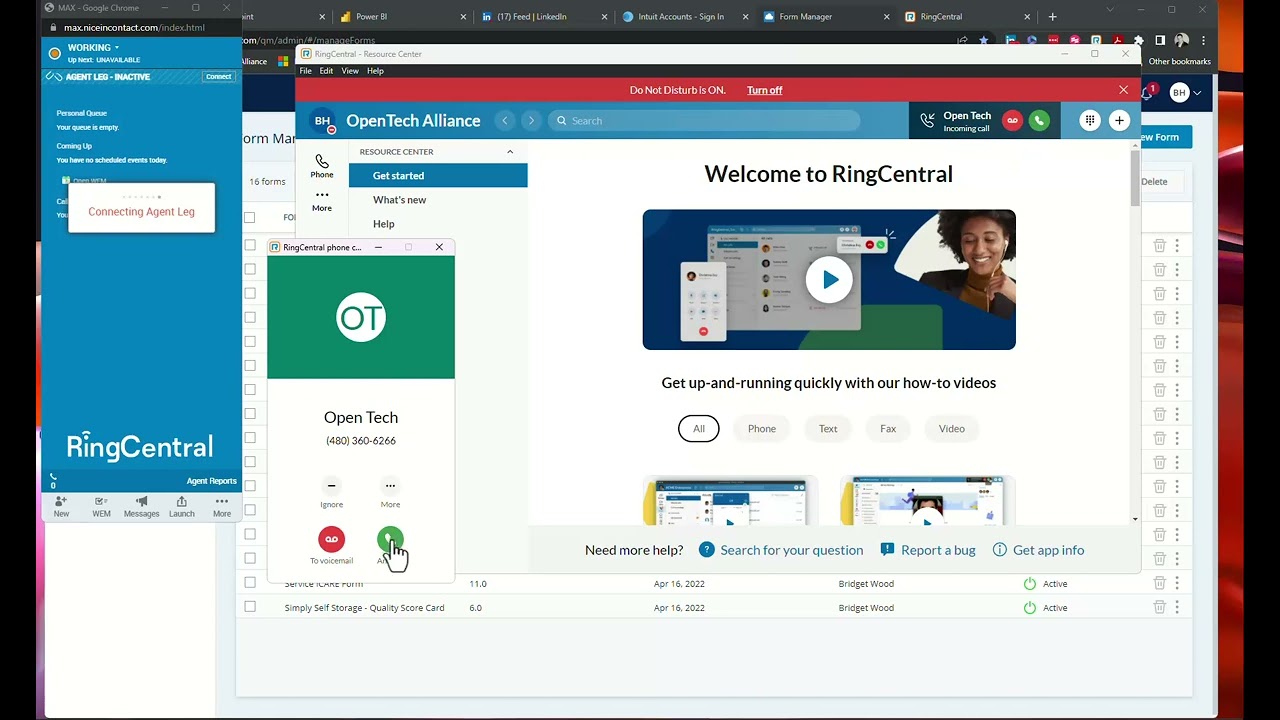
Task: Open Agent Reports in MAX panel
Action: coord(211,481)
